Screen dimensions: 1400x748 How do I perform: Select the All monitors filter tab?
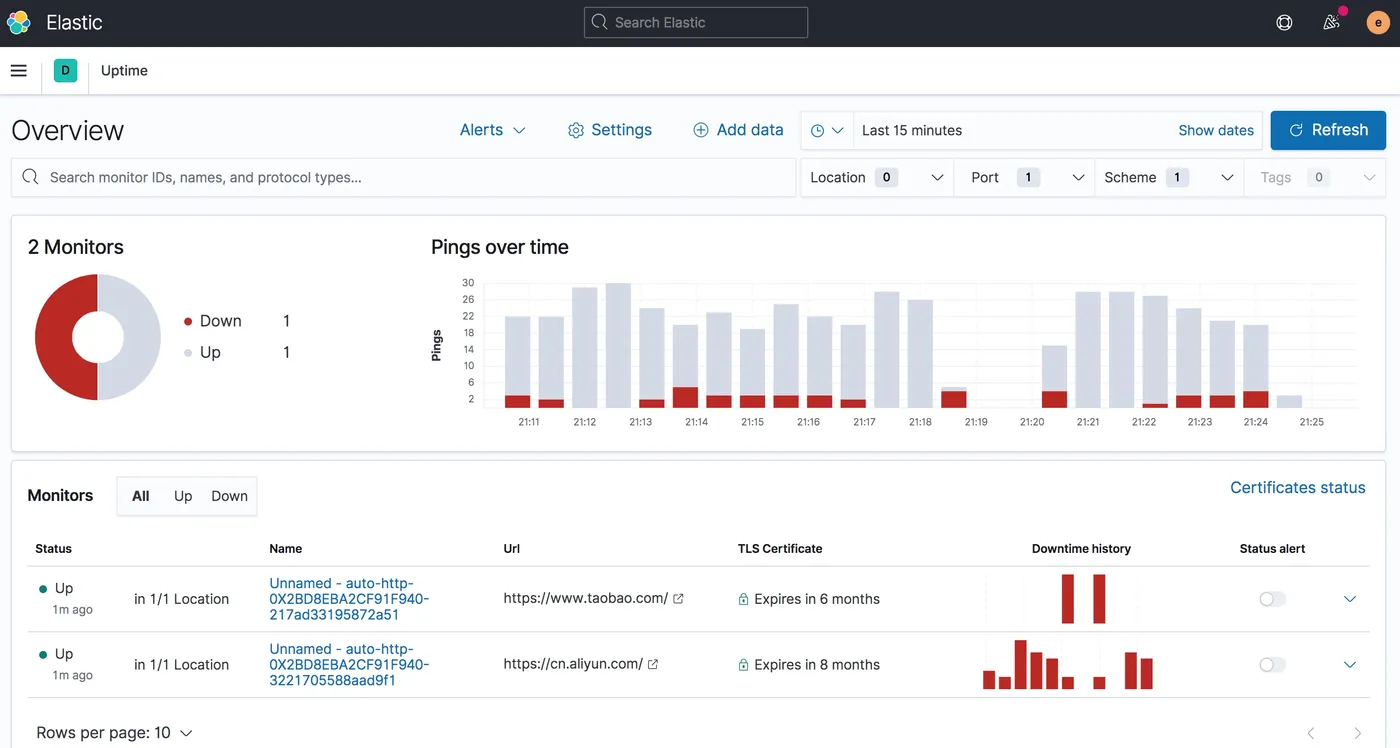click(x=141, y=496)
